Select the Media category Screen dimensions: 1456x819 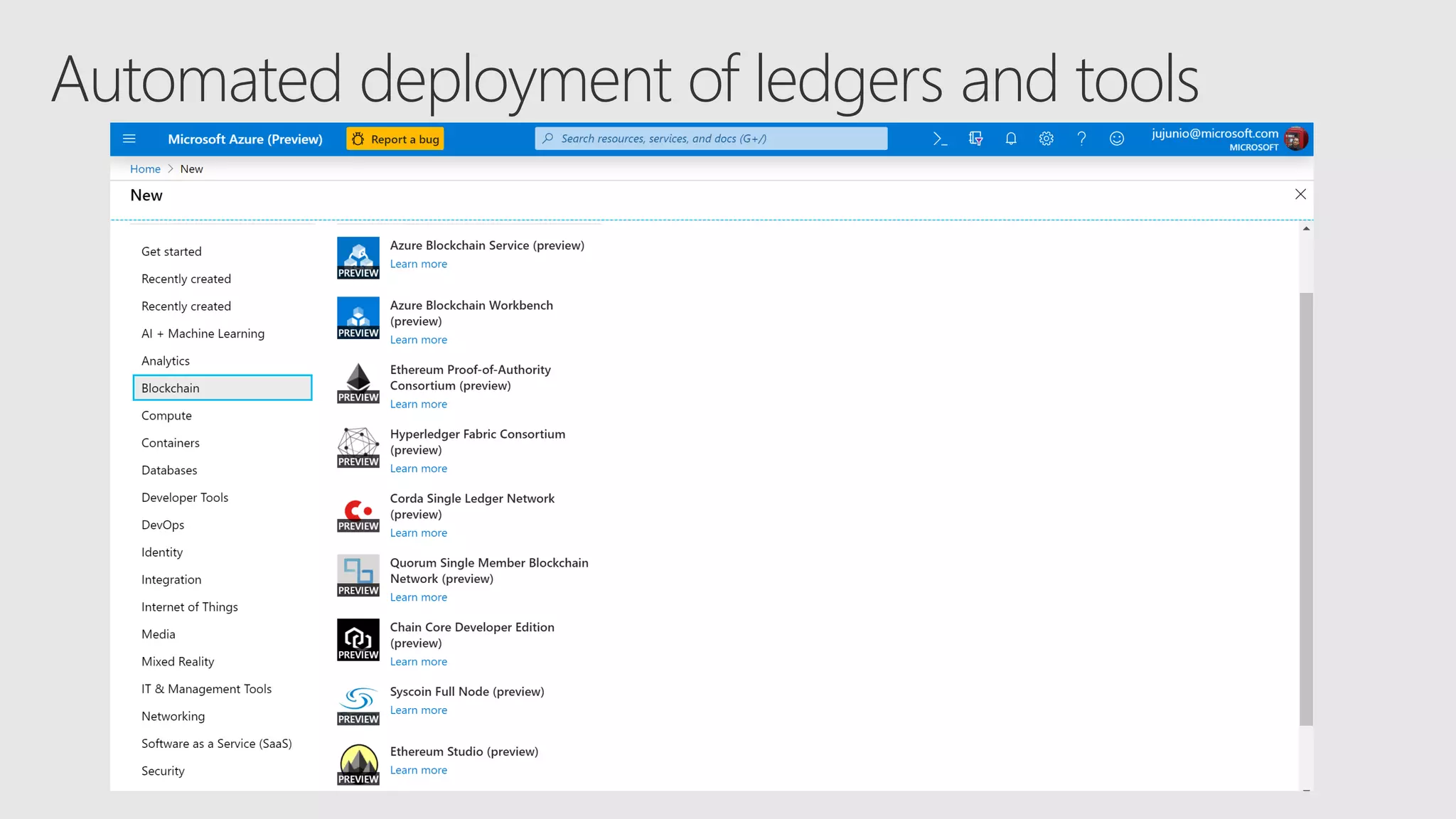coord(159,634)
